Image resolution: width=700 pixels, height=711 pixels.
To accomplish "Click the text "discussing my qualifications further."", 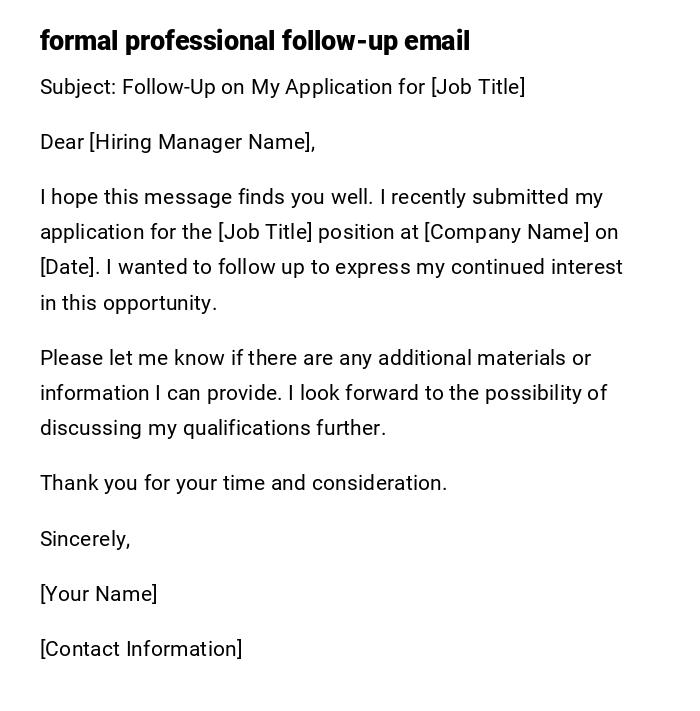I will pyautogui.click(x=212, y=428).
